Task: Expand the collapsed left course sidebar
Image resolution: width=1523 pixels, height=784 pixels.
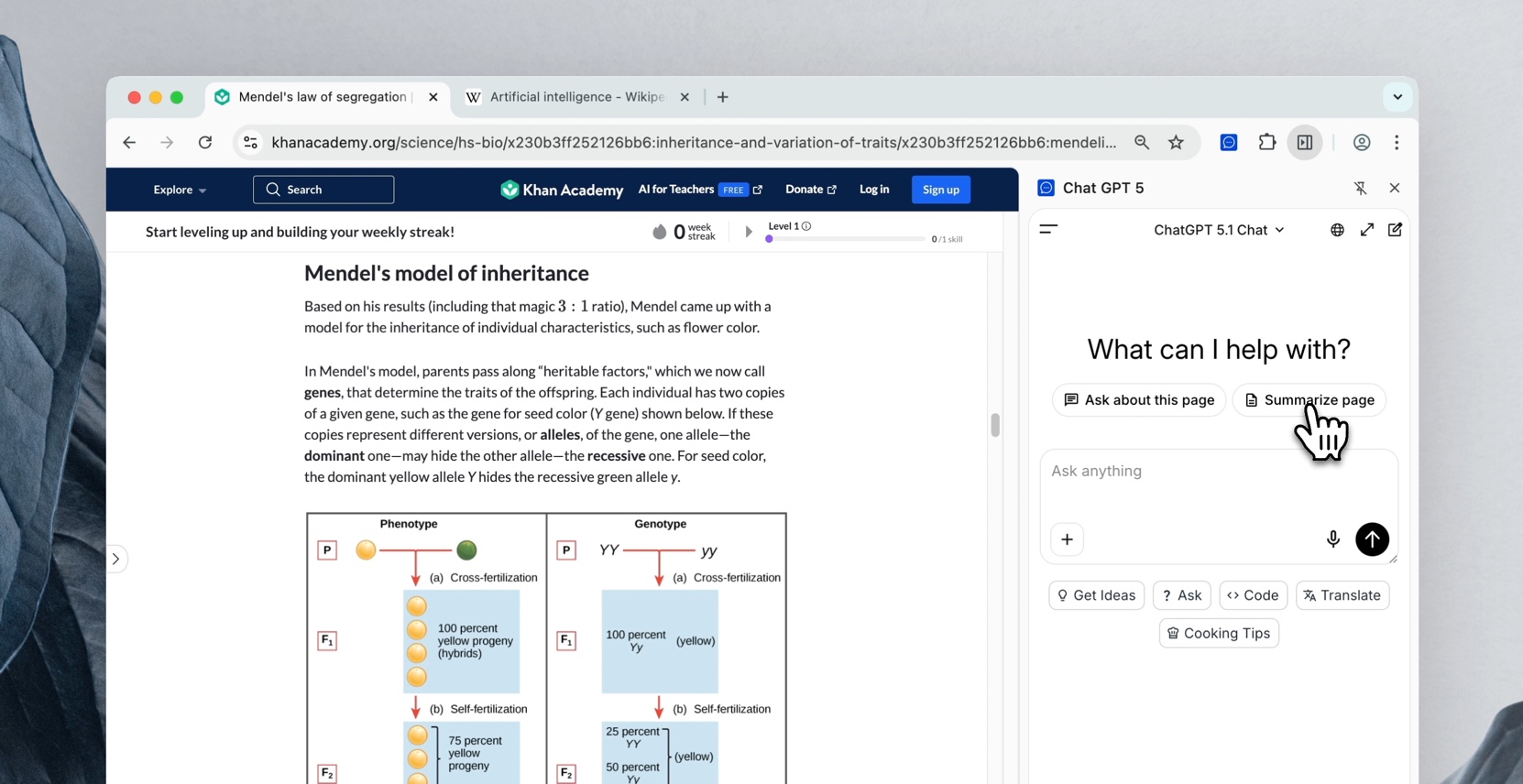Action: (x=116, y=559)
